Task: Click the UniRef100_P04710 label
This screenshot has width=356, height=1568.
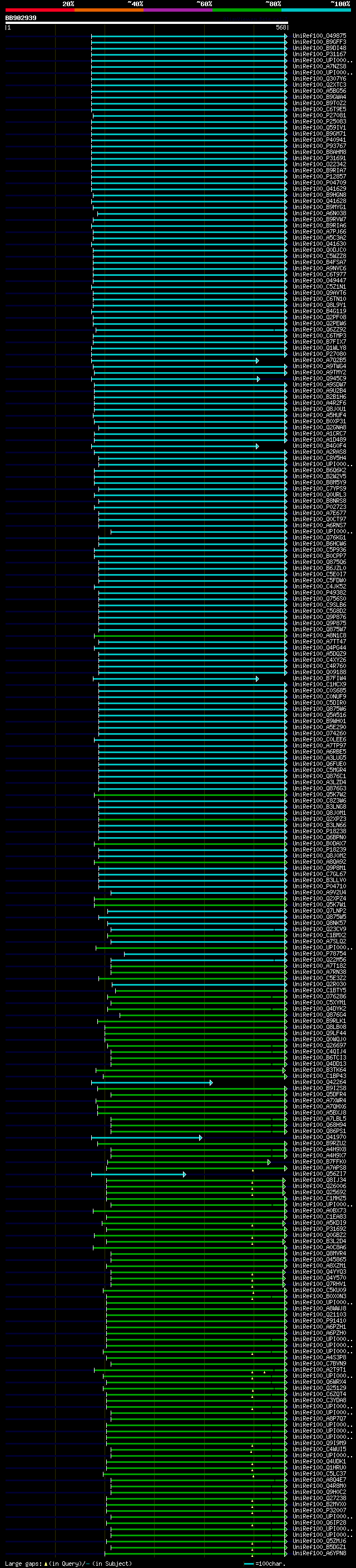Action: click(319, 886)
